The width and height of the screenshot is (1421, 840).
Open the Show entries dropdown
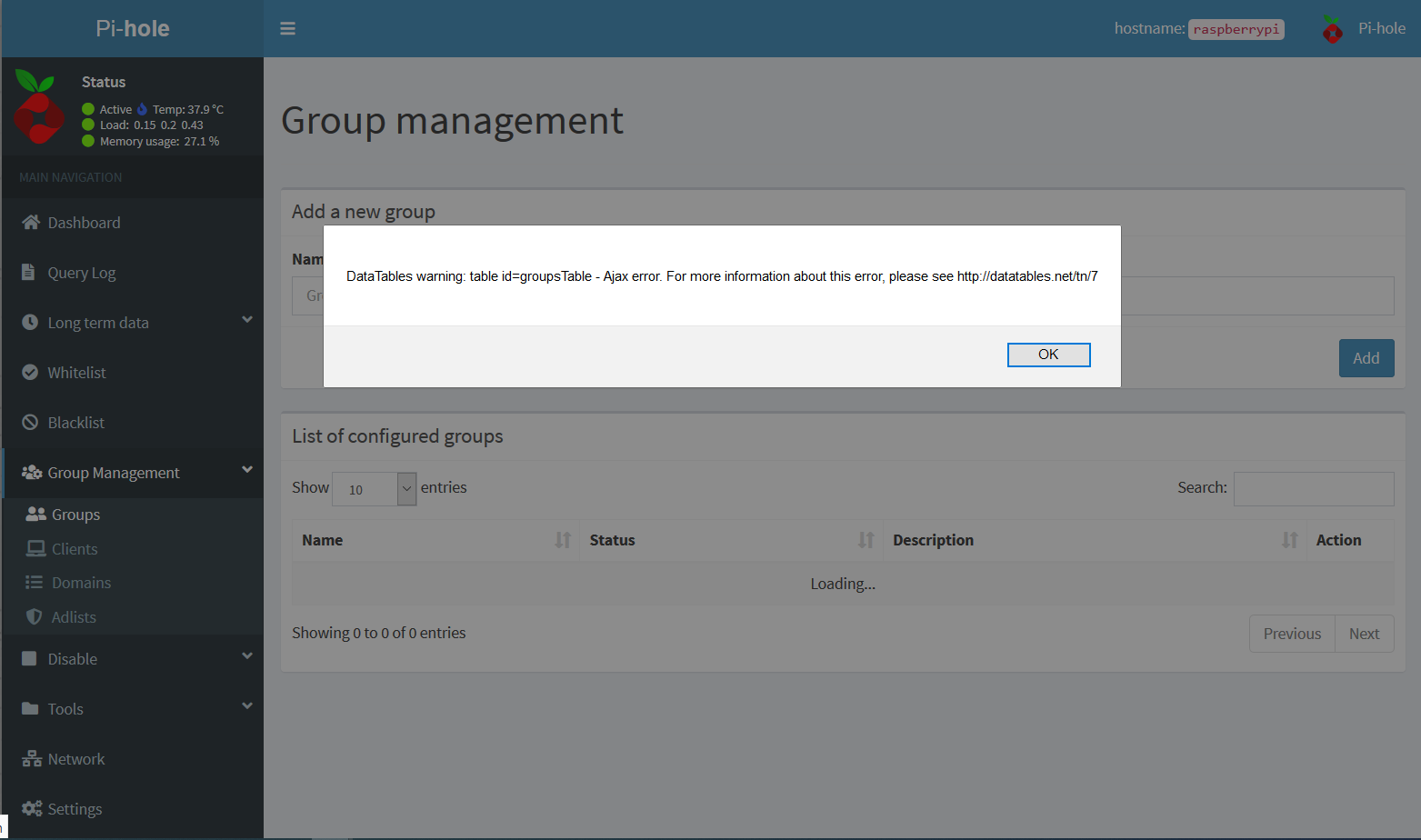tap(374, 489)
